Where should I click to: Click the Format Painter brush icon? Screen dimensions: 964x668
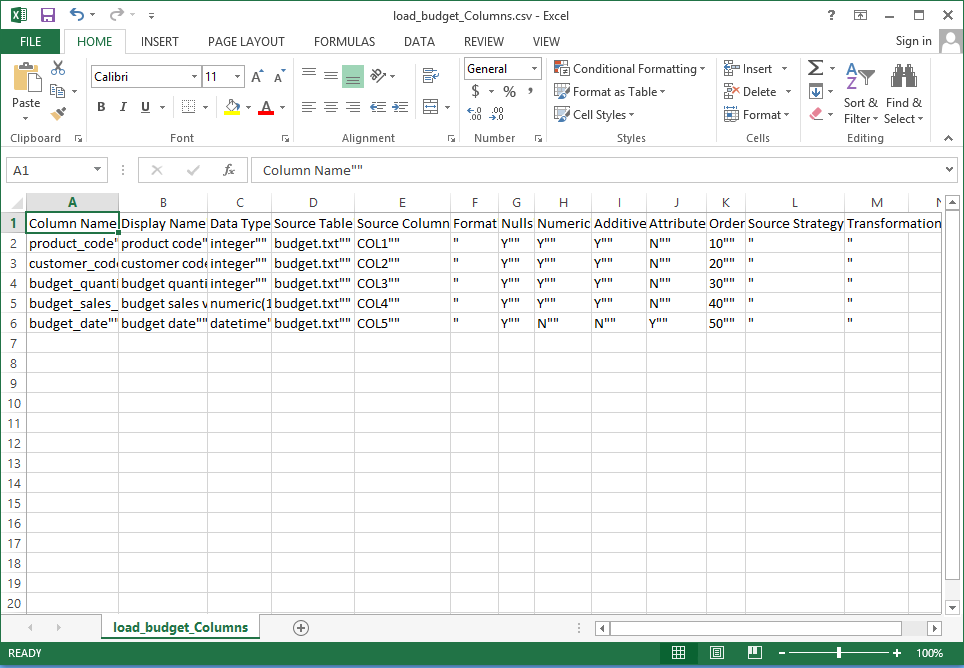point(58,114)
